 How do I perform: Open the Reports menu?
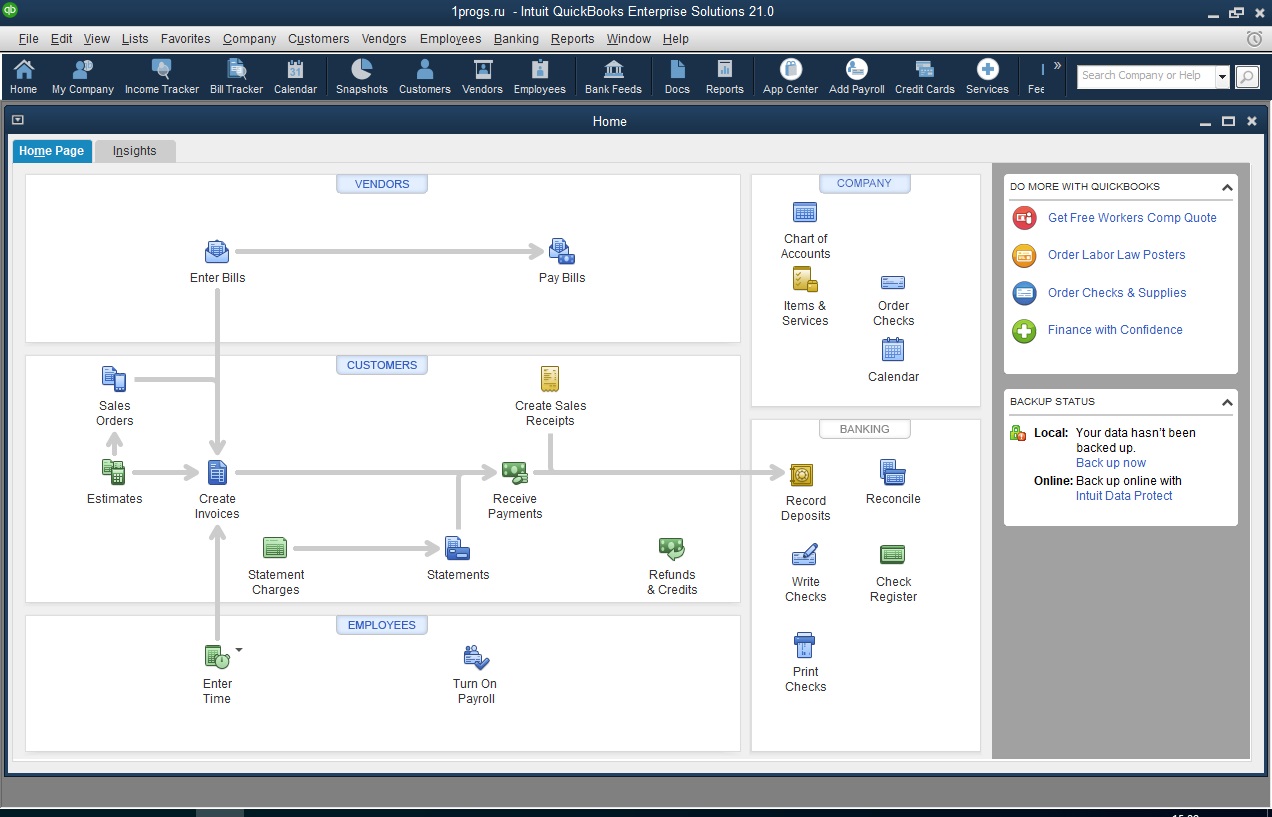pyautogui.click(x=572, y=39)
